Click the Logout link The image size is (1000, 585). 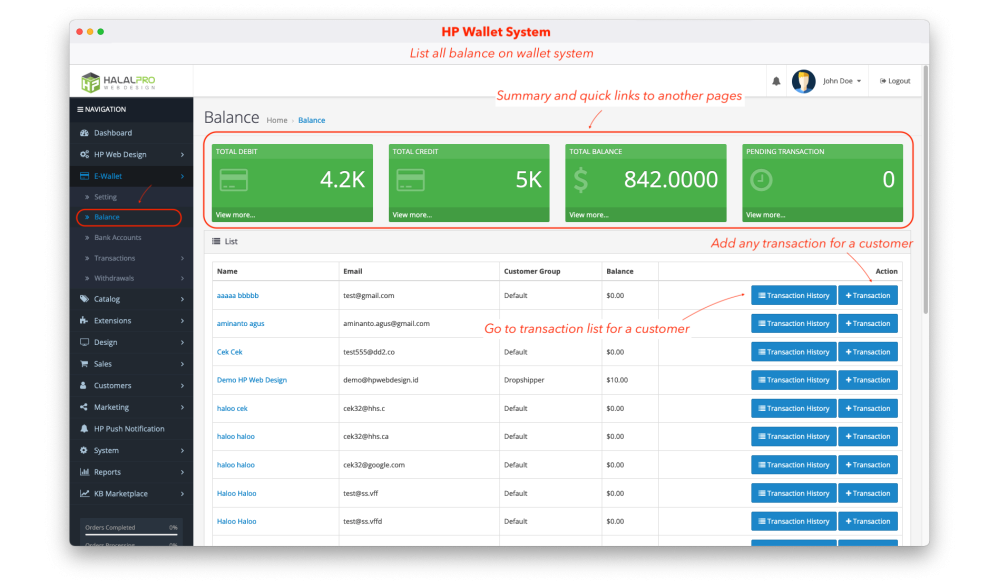pos(895,81)
